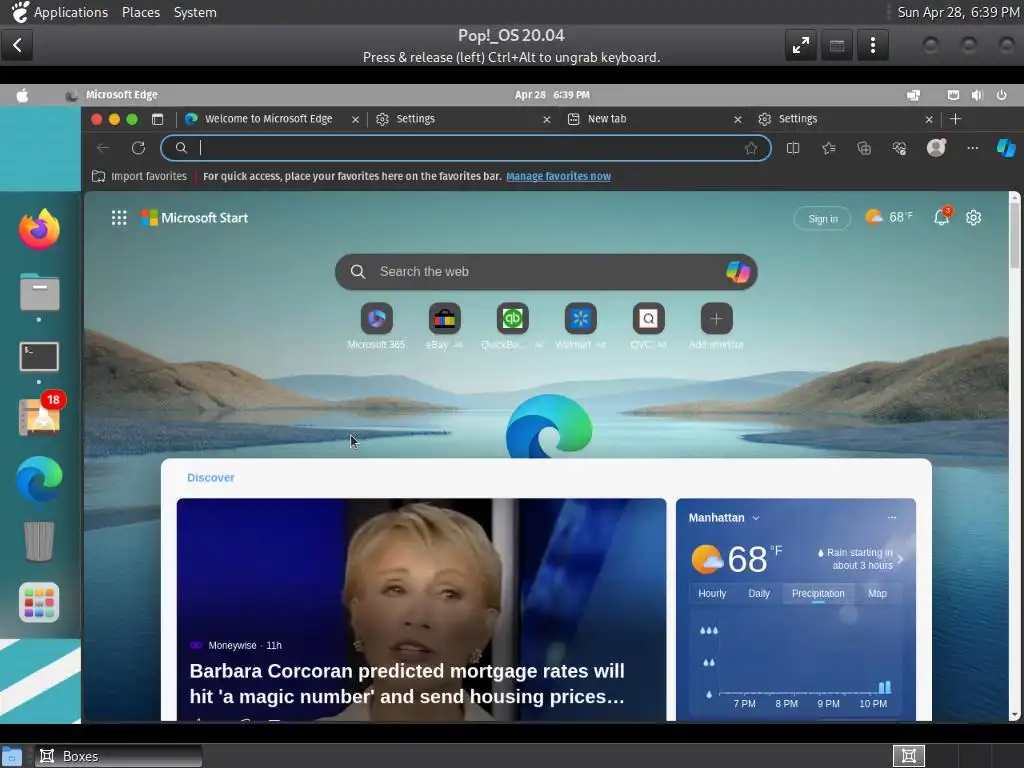This screenshot has height=768, width=1024.
Task: Click the Edge back navigation arrow
Action: (103, 148)
